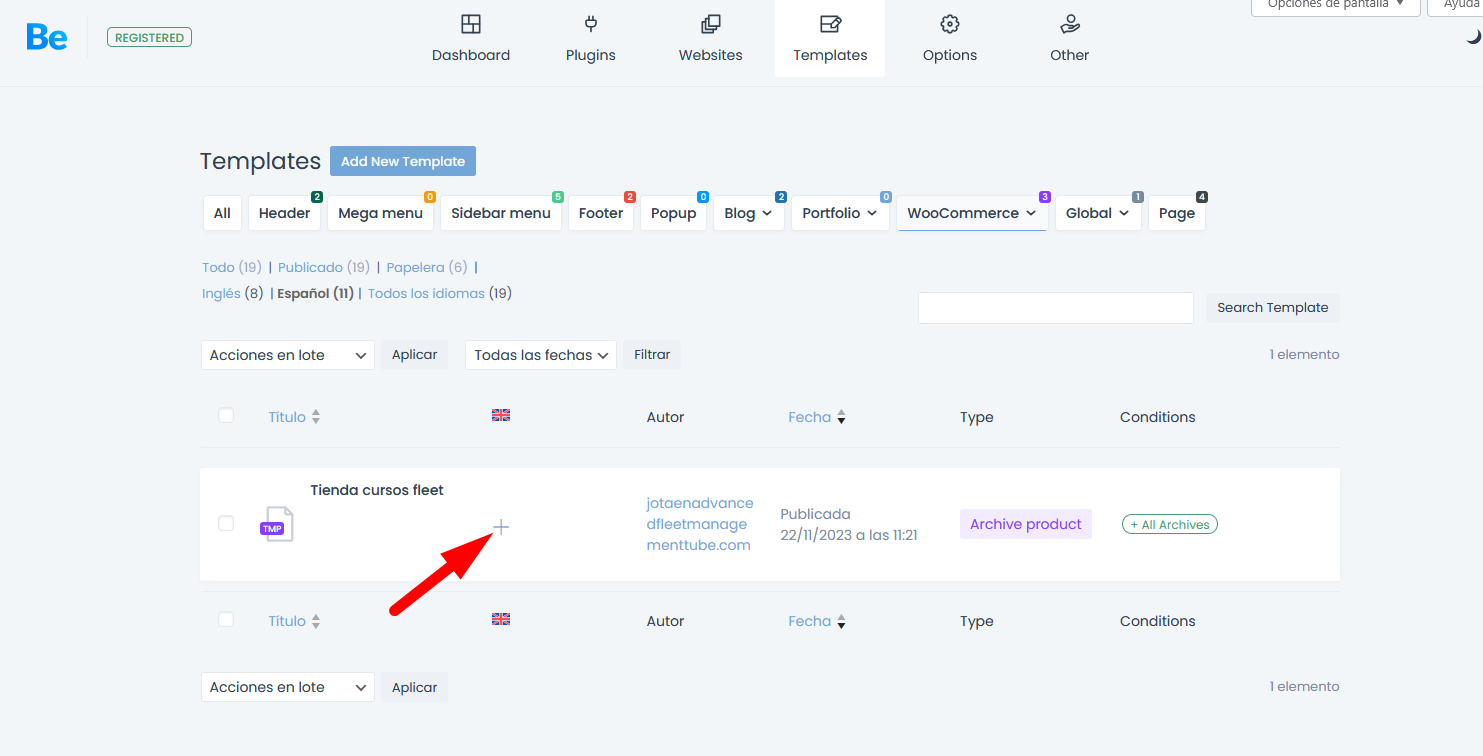The height and width of the screenshot is (756, 1483).
Task: Open the Papelera trash link
Action: pyautogui.click(x=414, y=267)
